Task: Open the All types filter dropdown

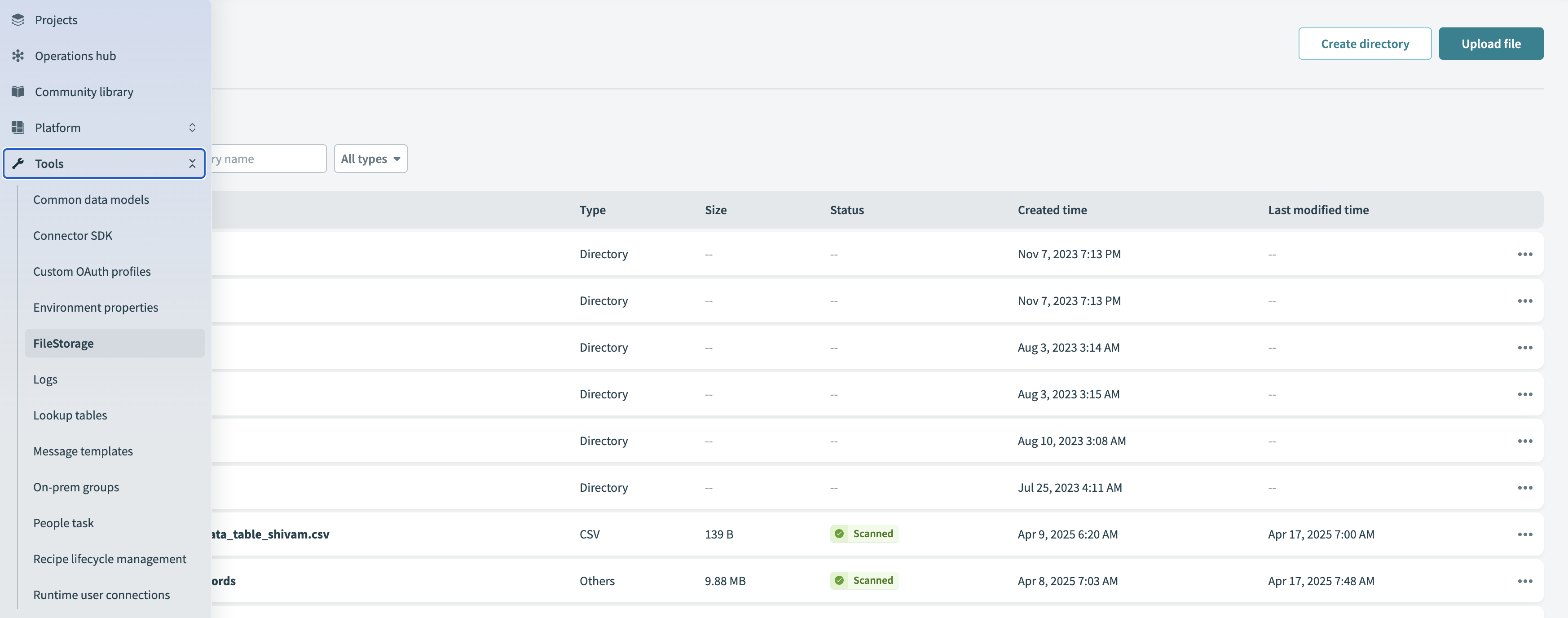Action: coord(370,158)
